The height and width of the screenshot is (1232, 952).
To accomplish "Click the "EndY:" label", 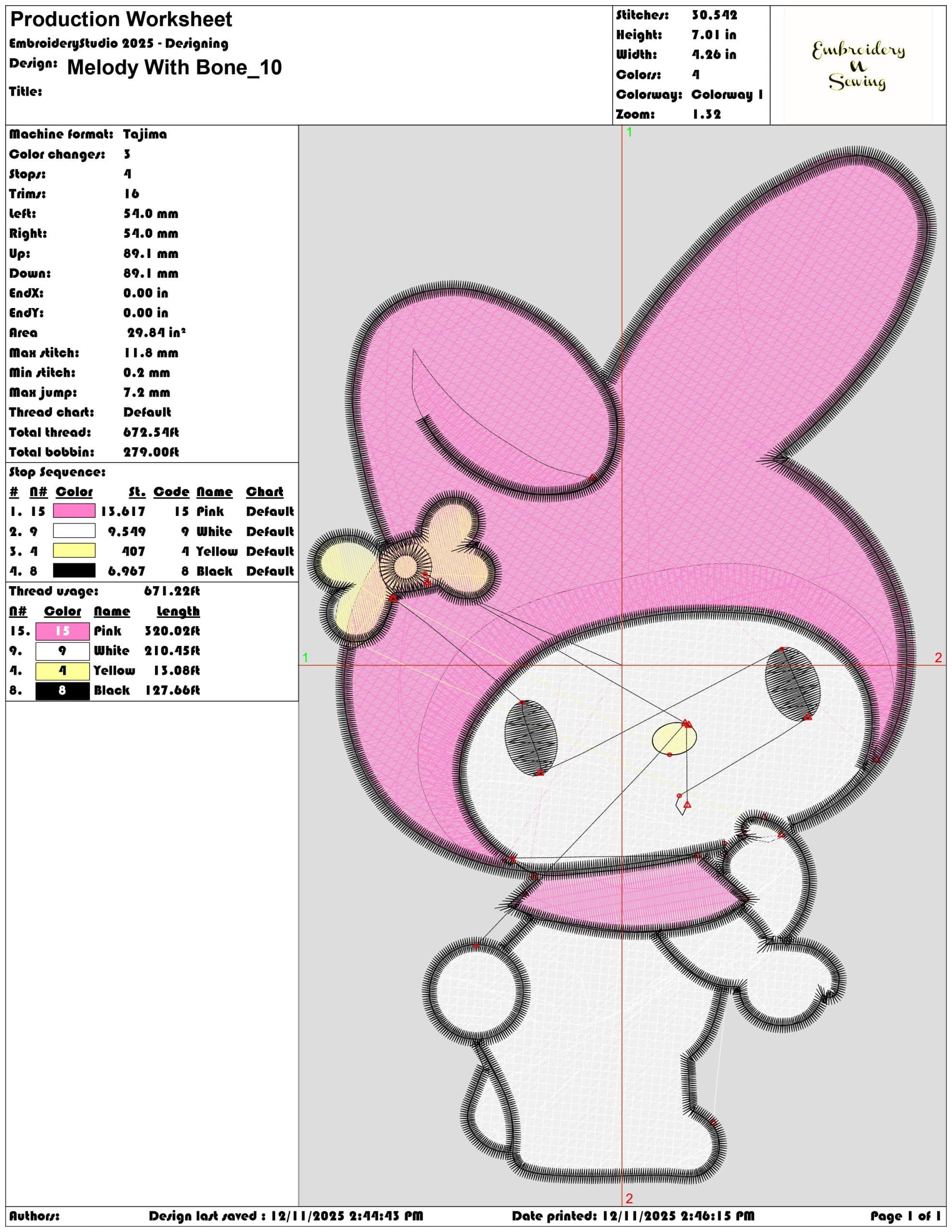I will tap(26, 313).
